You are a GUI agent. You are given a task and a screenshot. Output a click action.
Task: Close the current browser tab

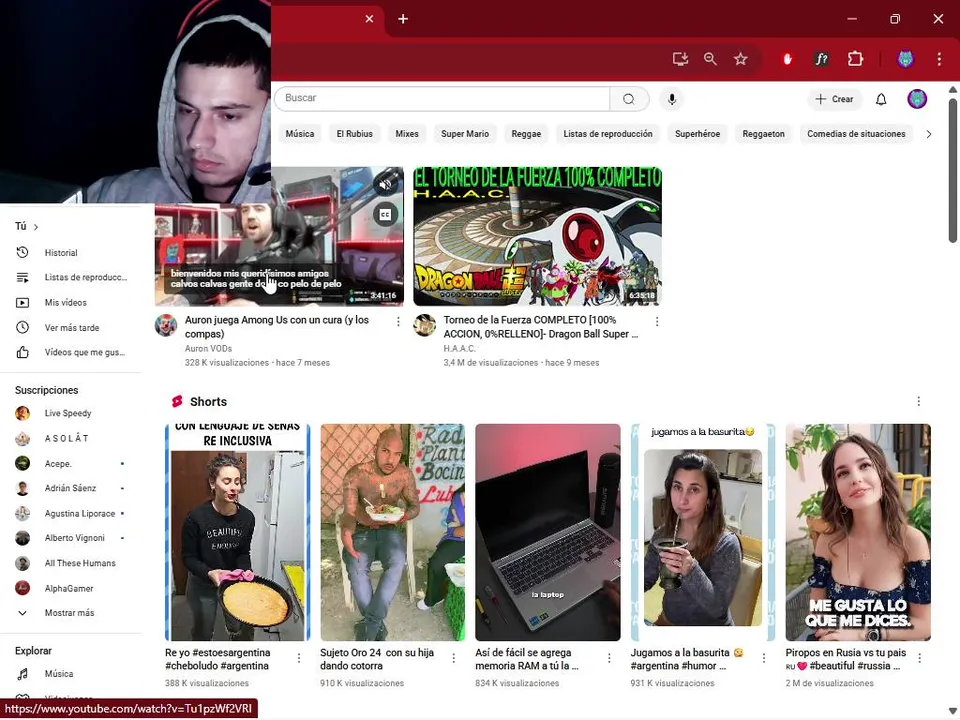[369, 19]
